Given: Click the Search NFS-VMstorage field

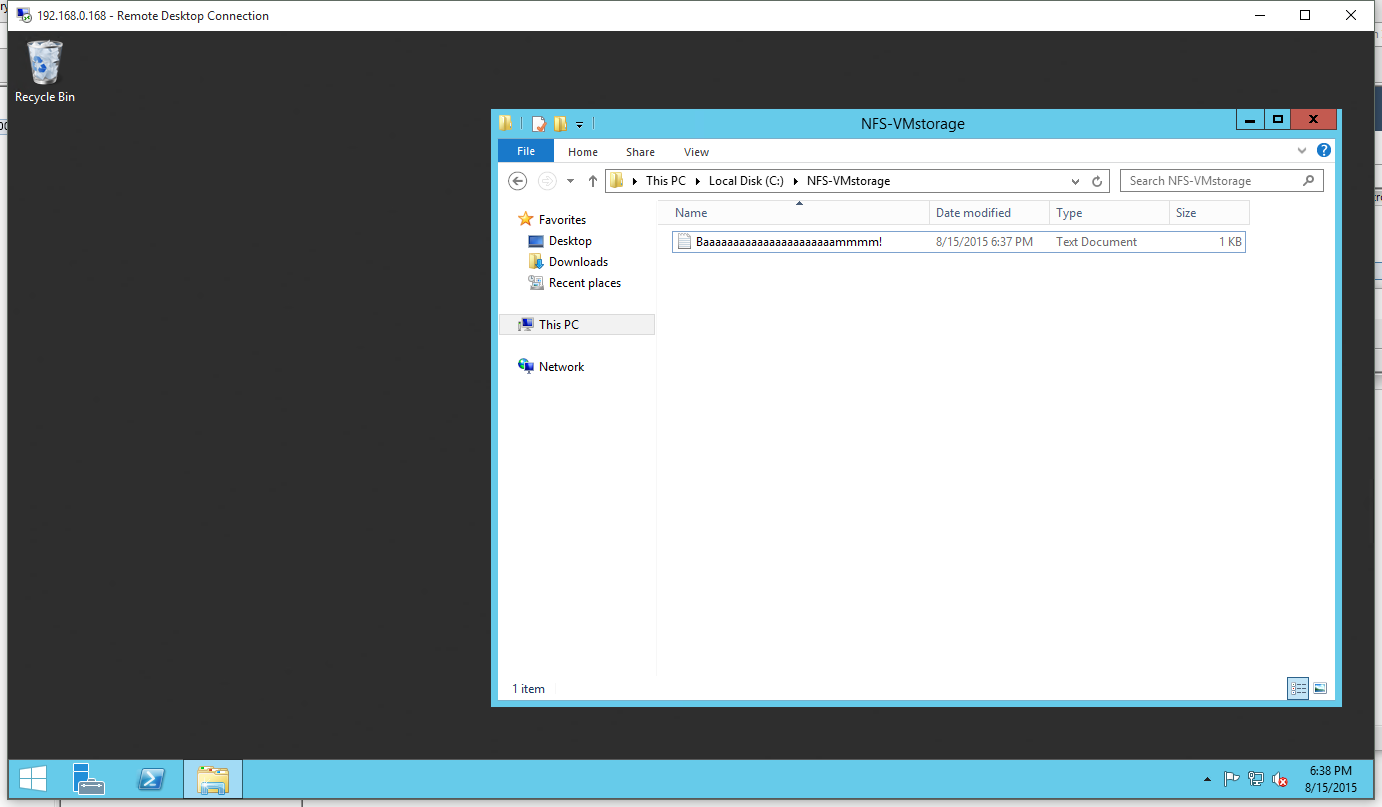Looking at the screenshot, I should [1211, 181].
